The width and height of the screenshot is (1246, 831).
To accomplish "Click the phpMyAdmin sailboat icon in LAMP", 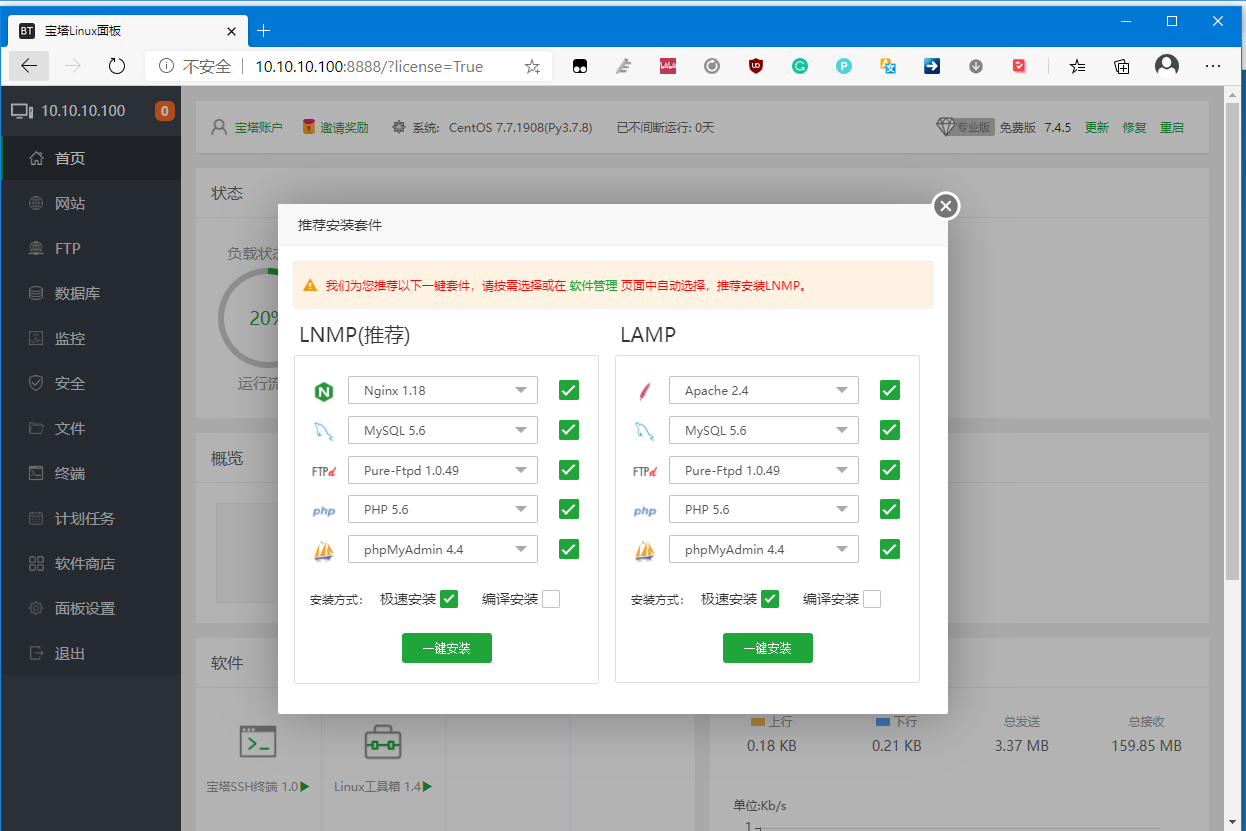I will (x=644, y=550).
